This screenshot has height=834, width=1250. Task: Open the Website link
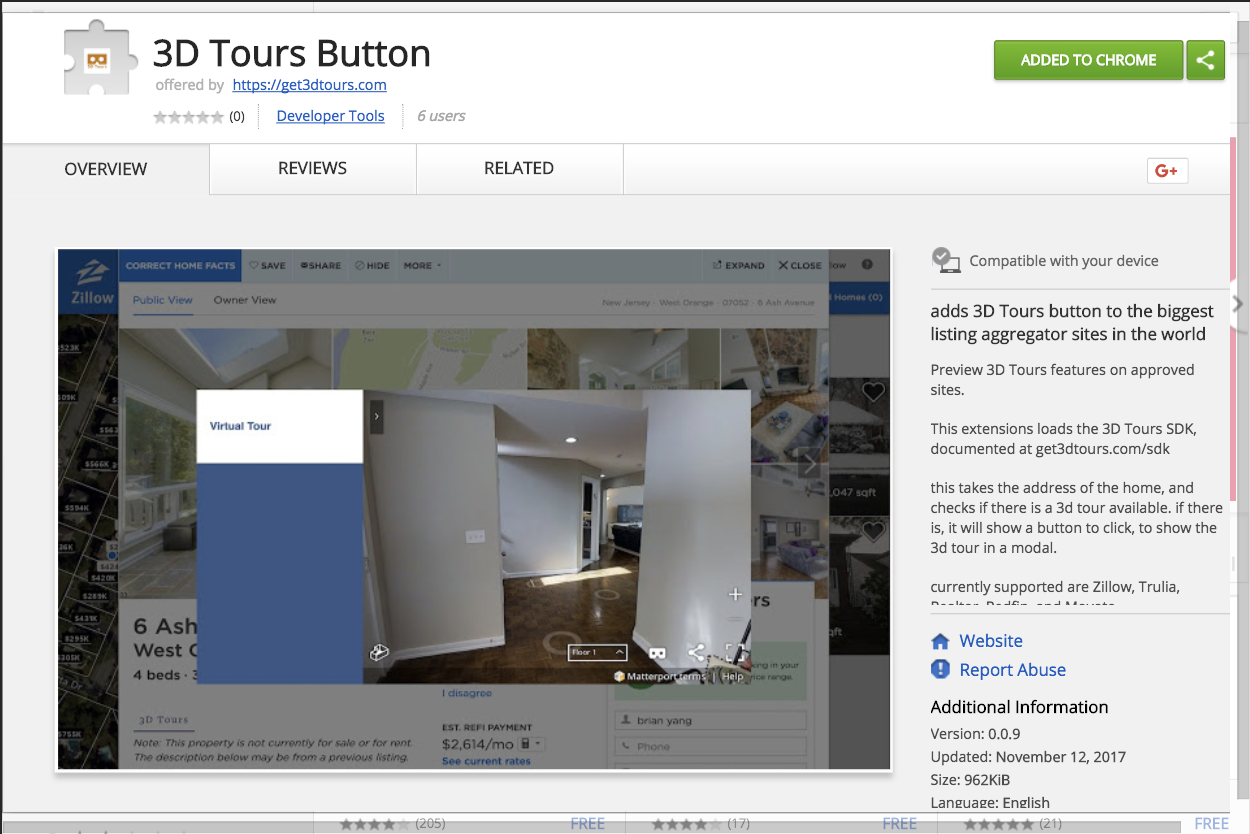991,641
